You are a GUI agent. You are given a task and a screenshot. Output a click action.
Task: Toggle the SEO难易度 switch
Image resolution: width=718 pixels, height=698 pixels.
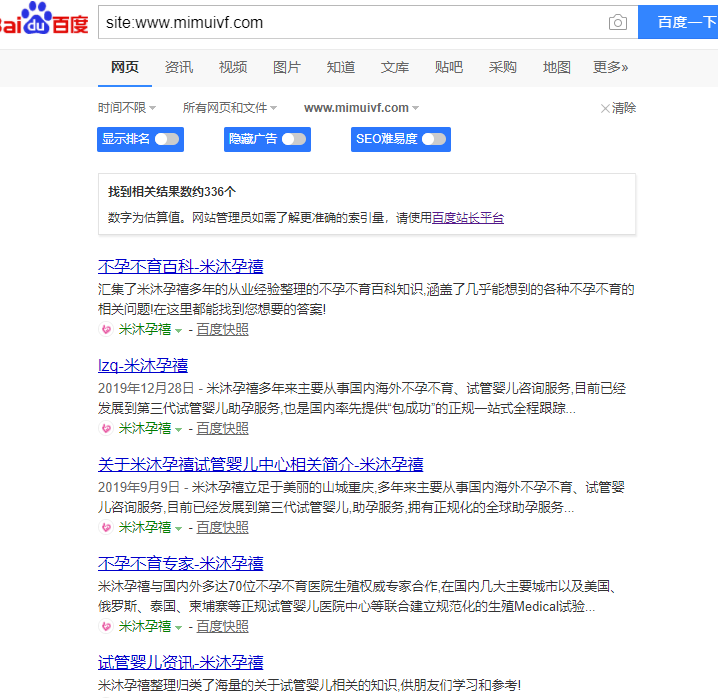click(x=434, y=139)
